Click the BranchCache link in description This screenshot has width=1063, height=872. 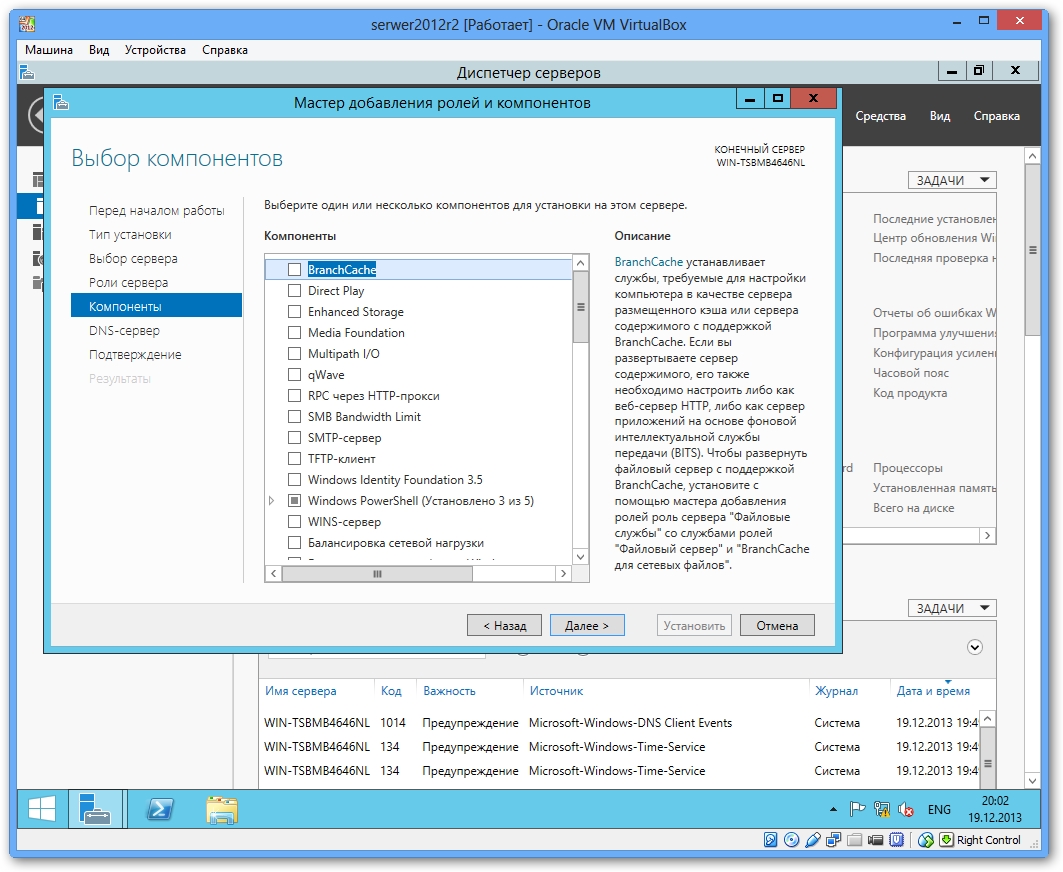click(649, 262)
